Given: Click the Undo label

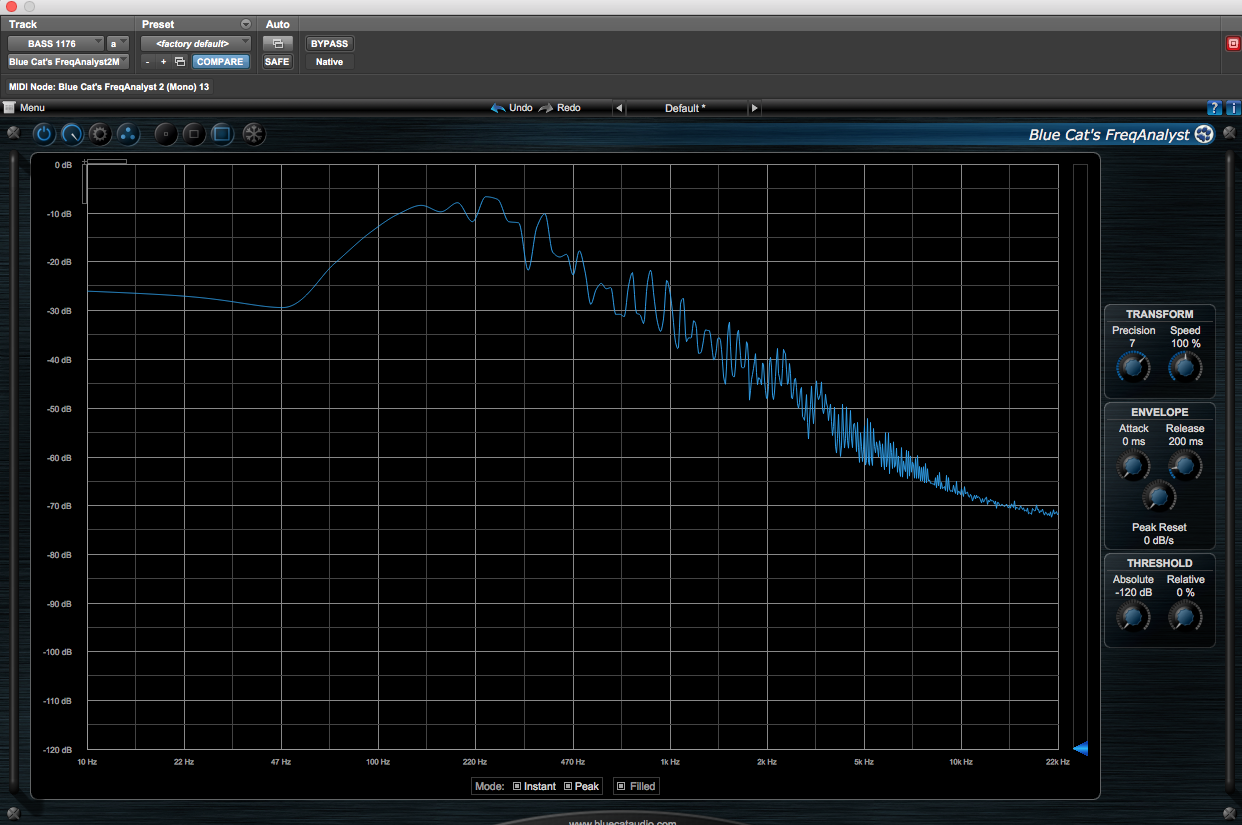Looking at the screenshot, I should tap(521, 108).
